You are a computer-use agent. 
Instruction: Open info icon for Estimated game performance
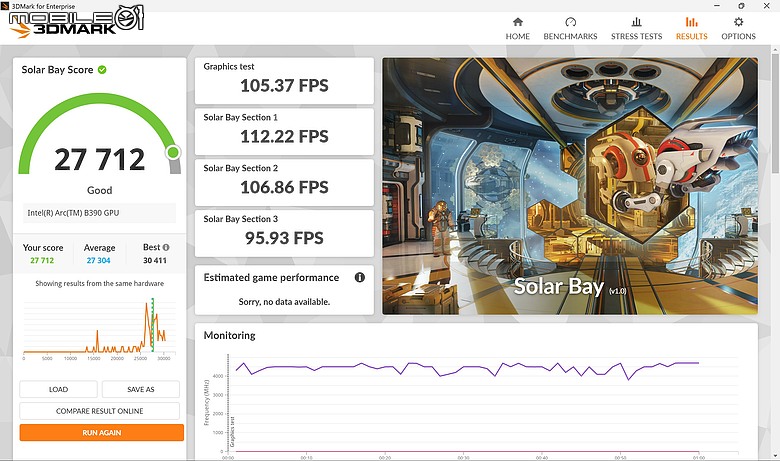pos(359,277)
